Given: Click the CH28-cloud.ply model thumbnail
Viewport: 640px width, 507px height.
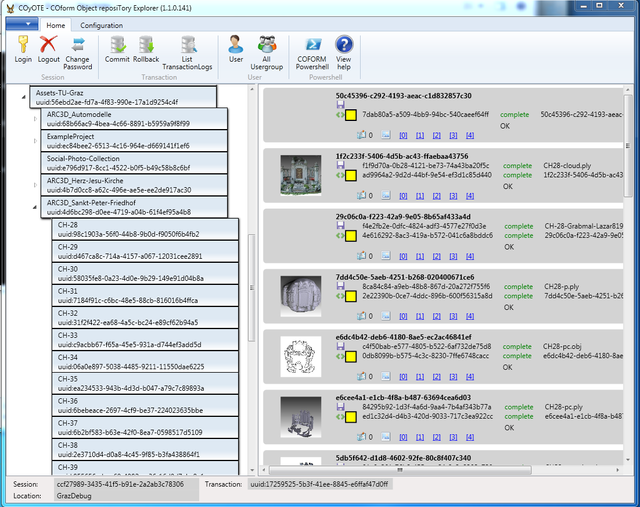Looking at the screenshot, I should (x=301, y=174).
